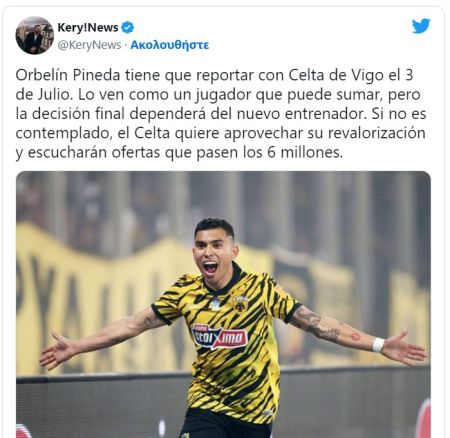
Task: Open the @KeryNews handle link
Action: 89,45
